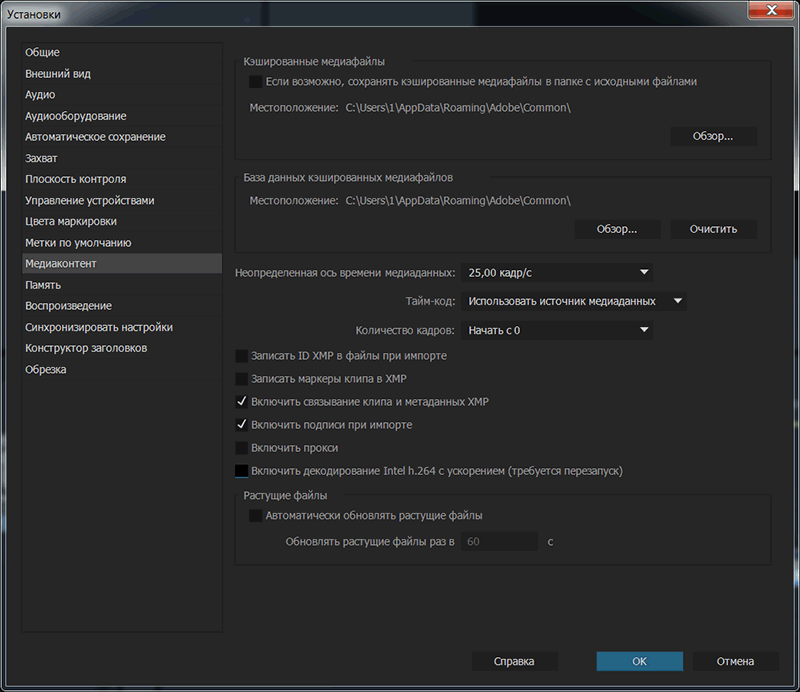Select Цвета маркировки in the list
The image size is (800, 692).
122,221
